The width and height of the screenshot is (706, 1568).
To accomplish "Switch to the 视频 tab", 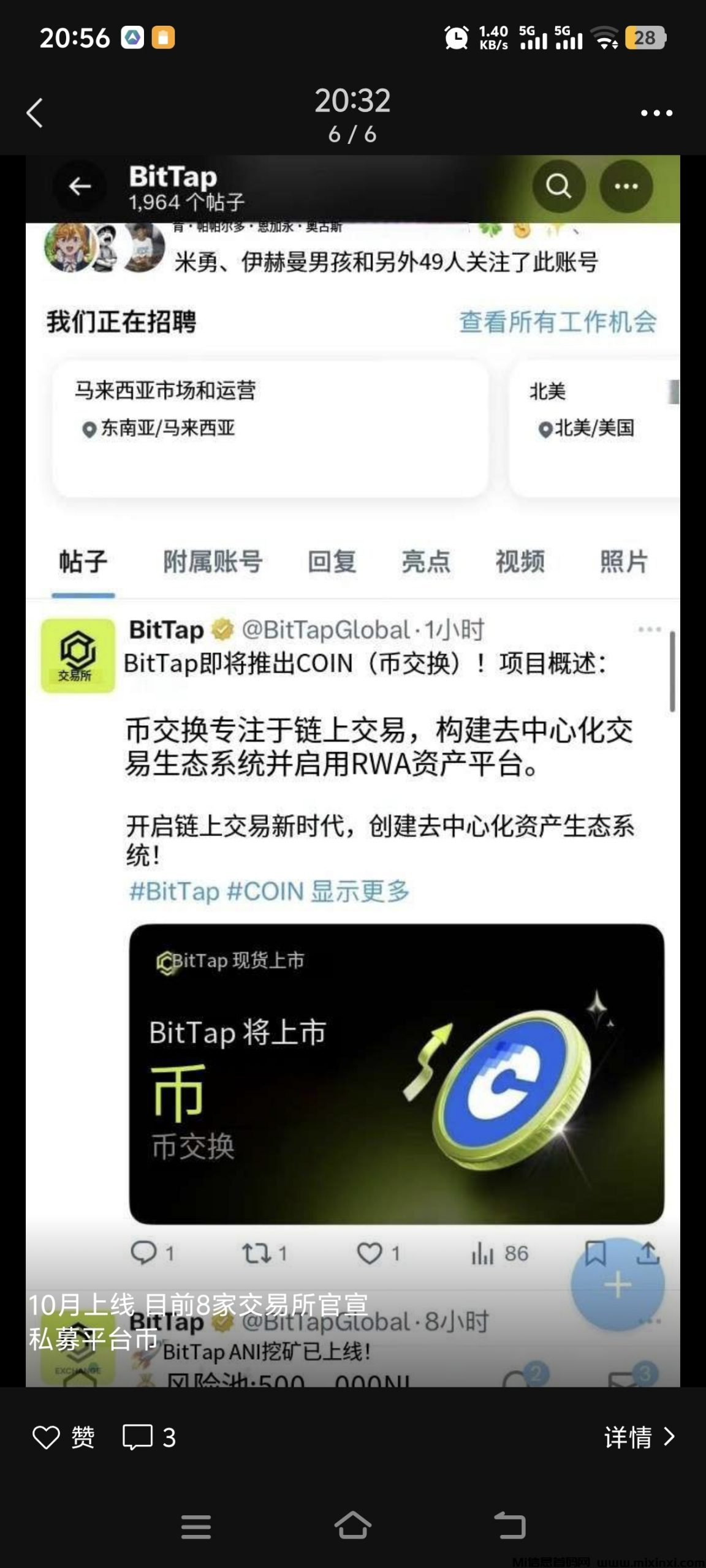I will click(x=520, y=561).
